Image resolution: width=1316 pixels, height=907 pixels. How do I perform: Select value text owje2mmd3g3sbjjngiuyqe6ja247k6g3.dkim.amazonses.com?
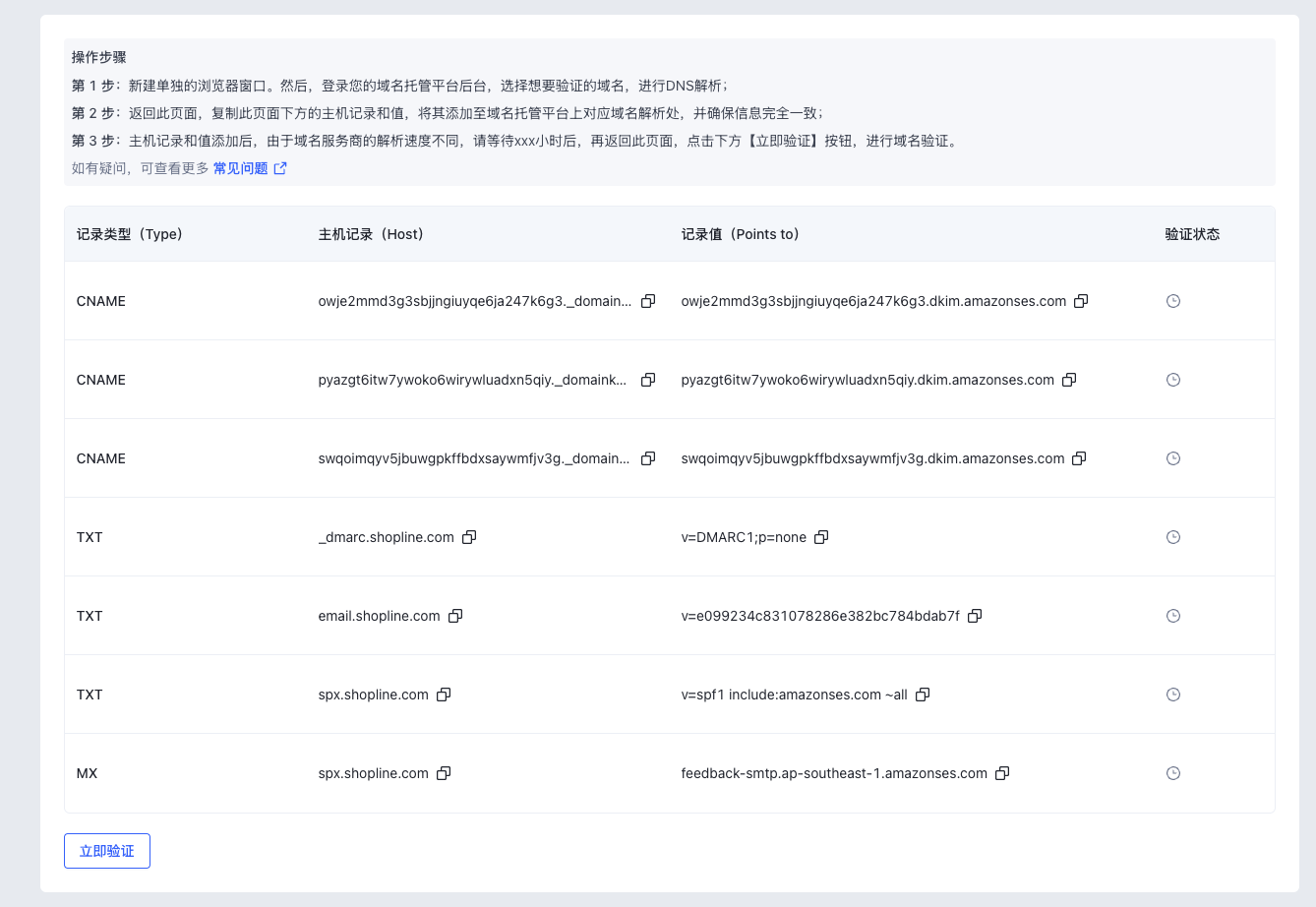coord(873,301)
